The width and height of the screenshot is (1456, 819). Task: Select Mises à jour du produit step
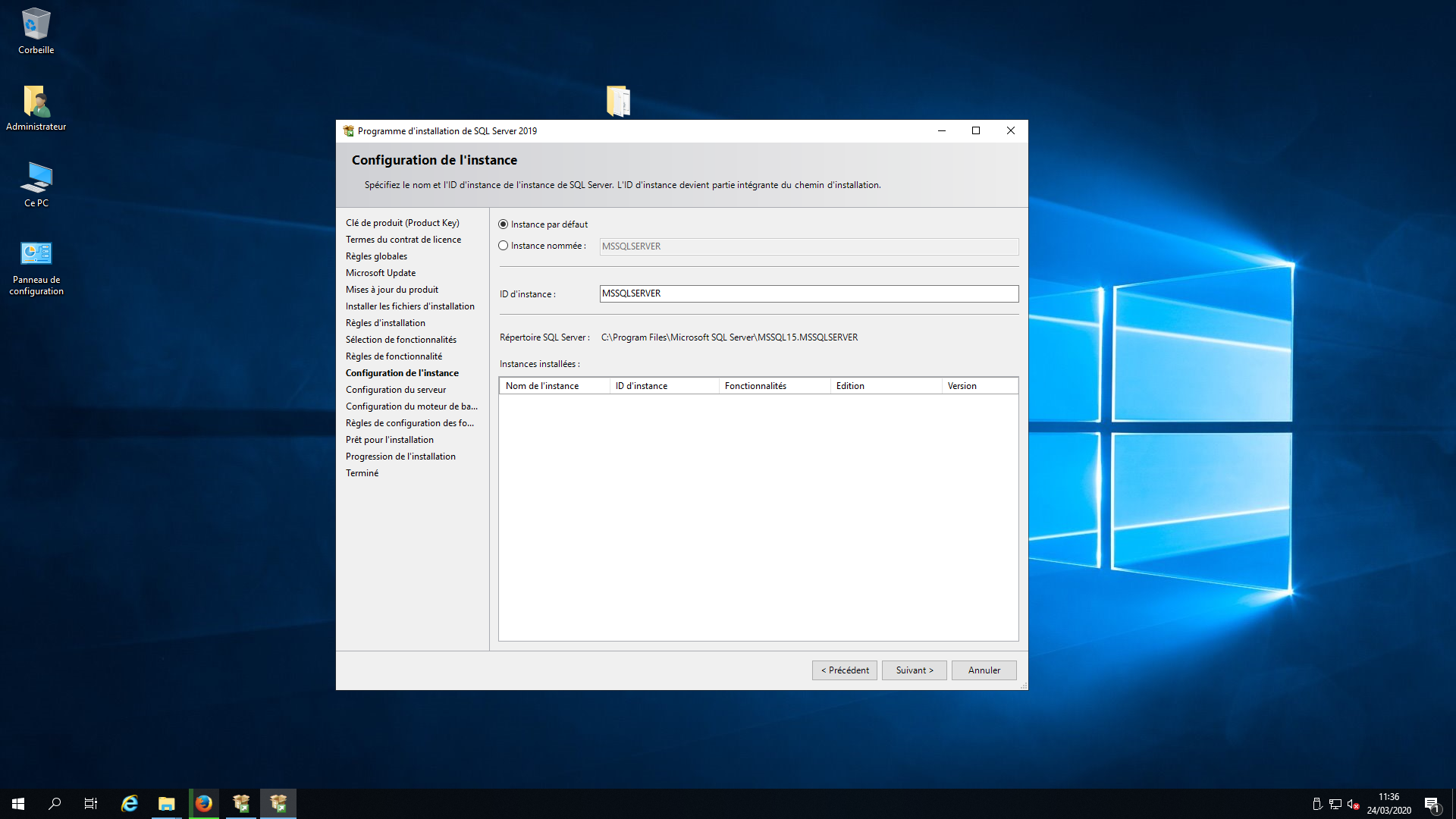pos(391,290)
